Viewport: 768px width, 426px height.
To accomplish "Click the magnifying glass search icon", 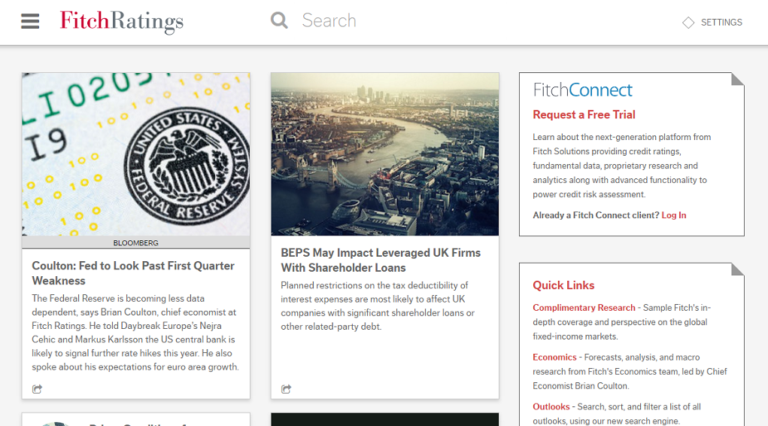I will [x=279, y=21].
